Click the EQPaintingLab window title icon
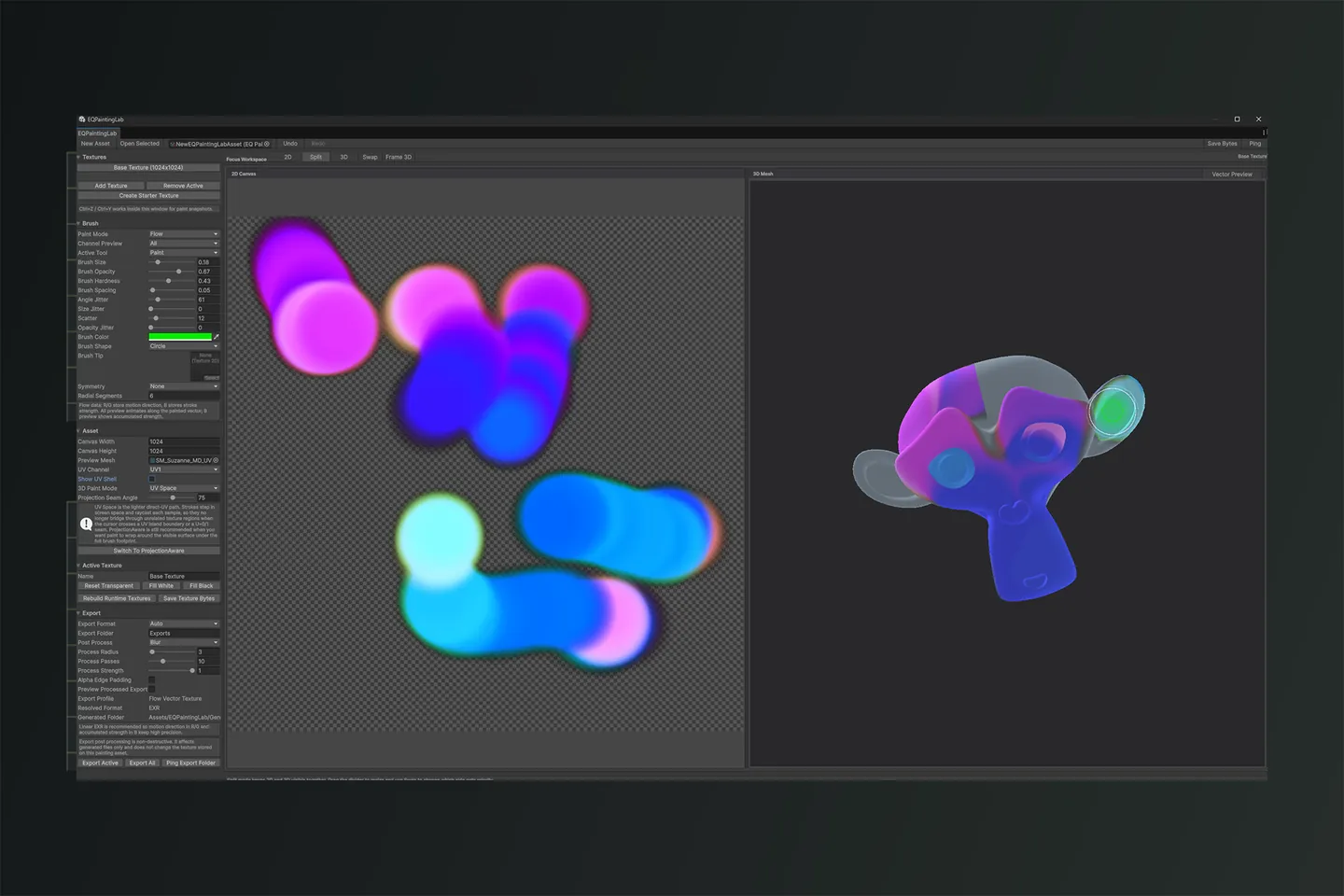The image size is (1344, 896). pos(82,119)
